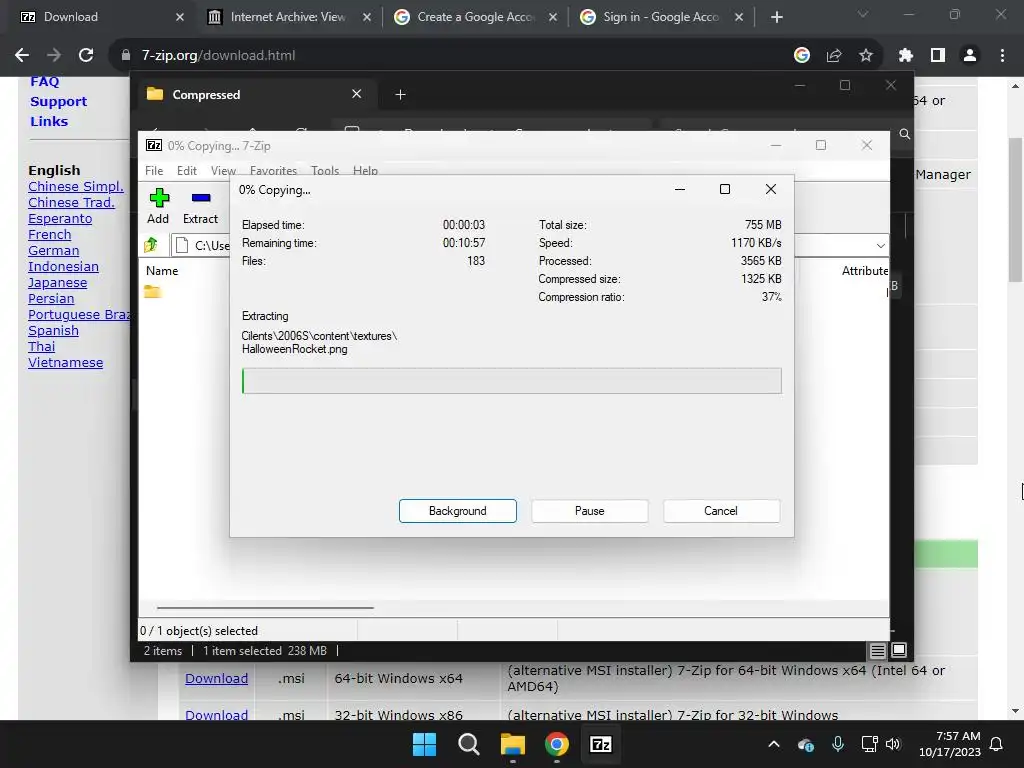1024x768 pixels.
Task: Pause the extraction
Action: point(590,511)
